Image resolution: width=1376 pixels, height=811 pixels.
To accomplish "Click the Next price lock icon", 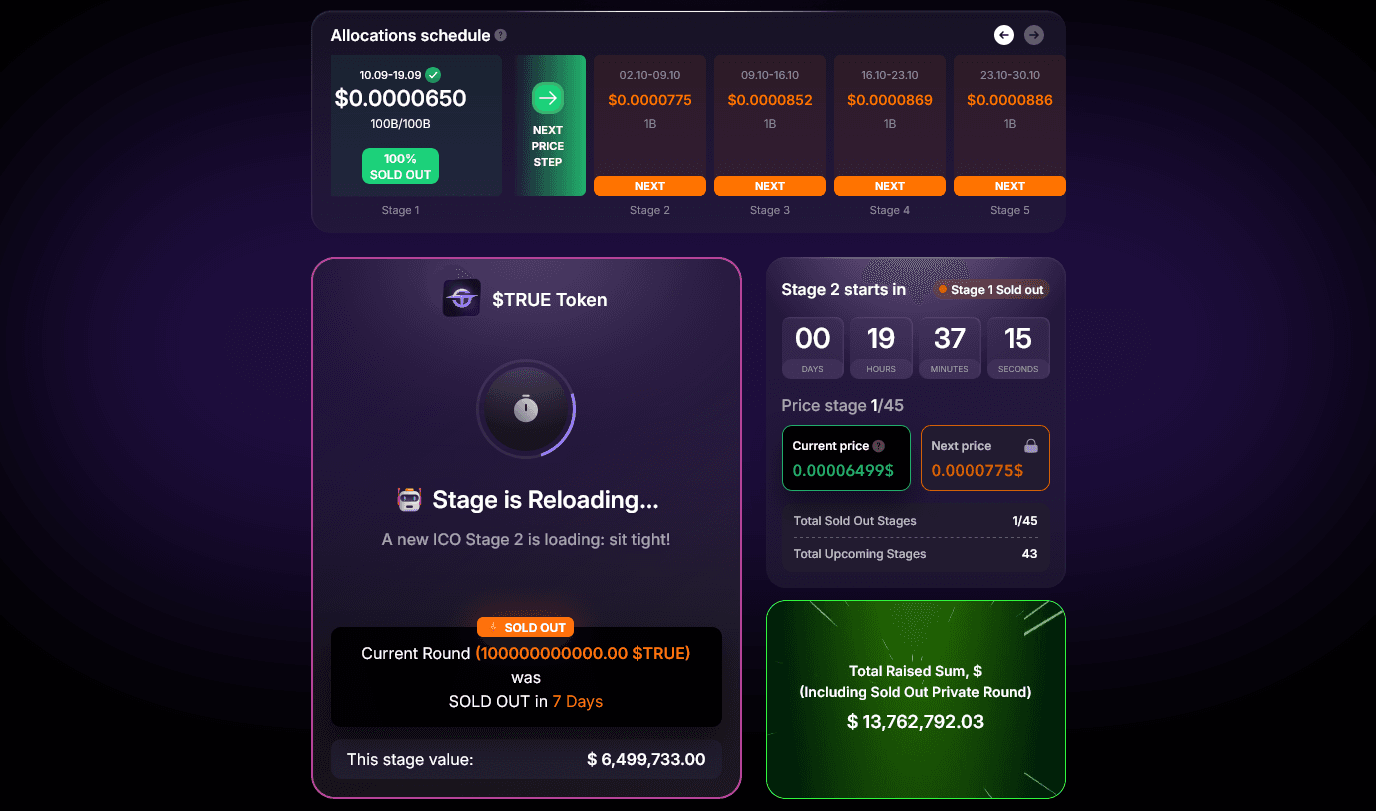I will point(1031,446).
